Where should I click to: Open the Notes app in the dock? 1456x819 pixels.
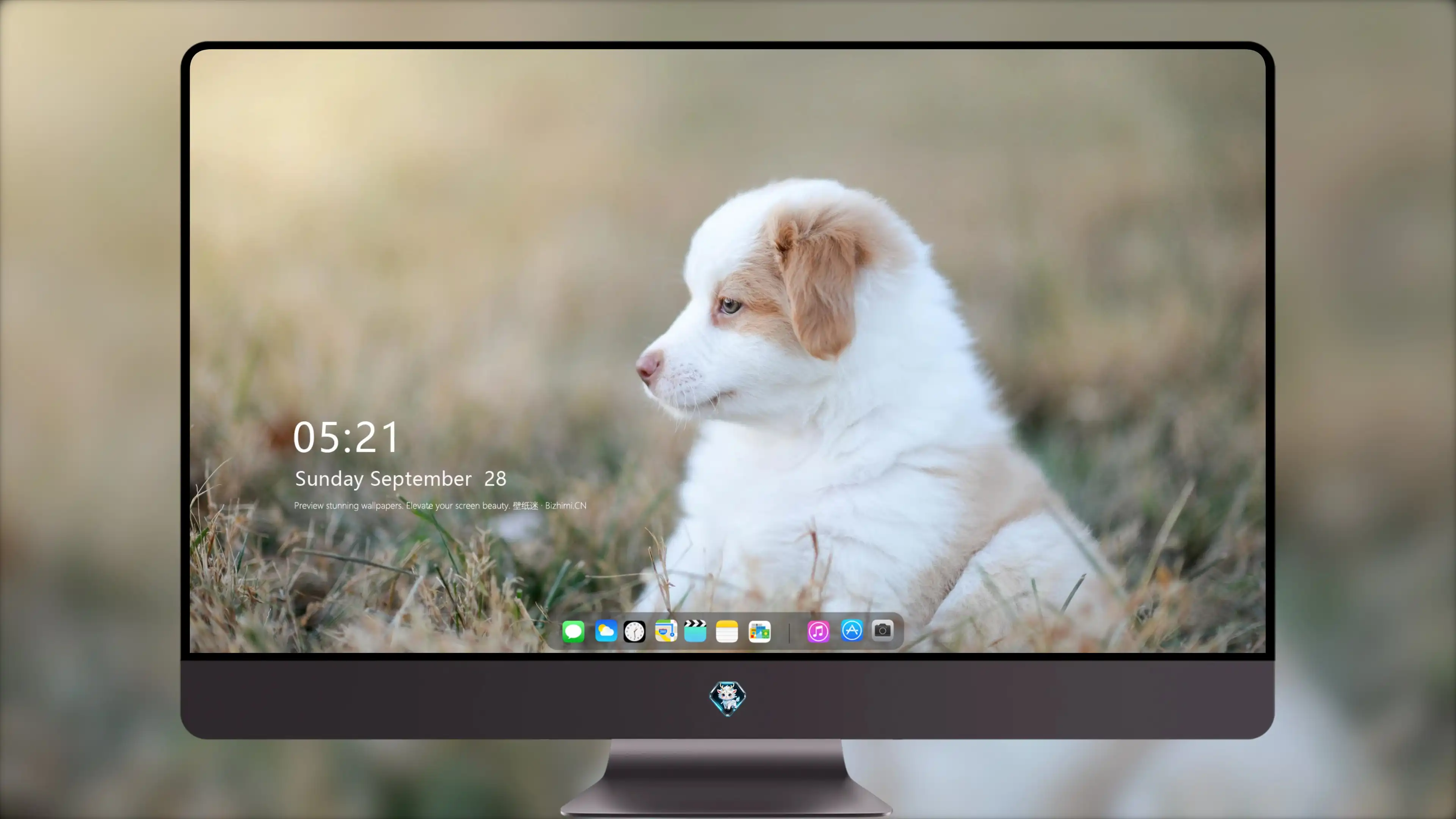pos(727,631)
